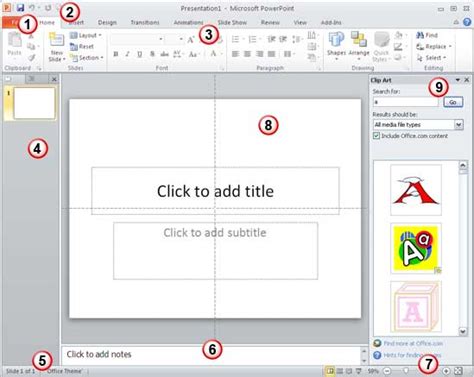Viewport: 474px width, 377px height.
Task: Open the Review tab
Action: [270, 22]
